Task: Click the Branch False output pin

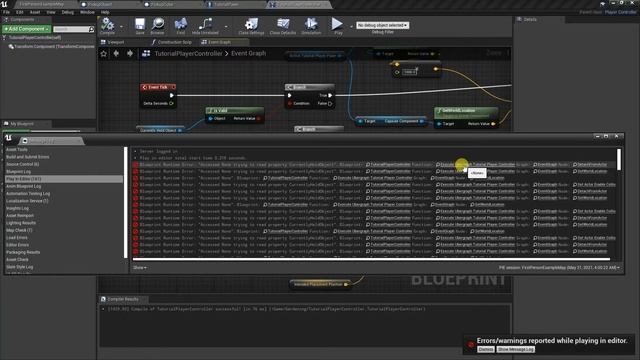Action: click(x=330, y=104)
